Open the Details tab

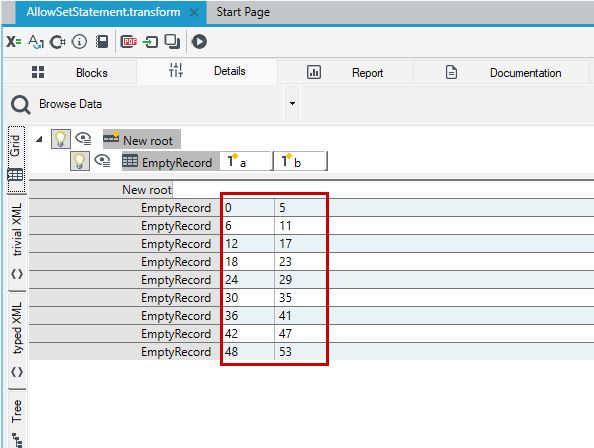pyautogui.click(x=207, y=71)
